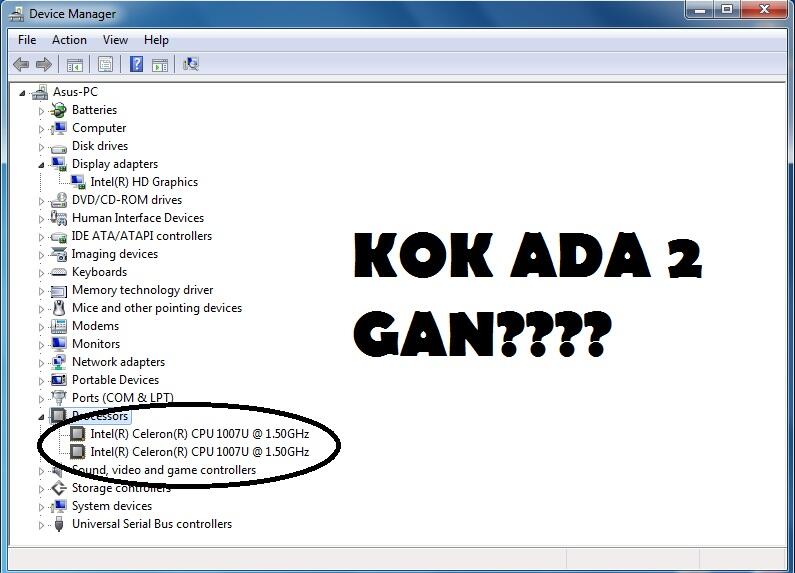Screen dimensions: 795x573
Task: Open the Help menu
Action: point(156,40)
